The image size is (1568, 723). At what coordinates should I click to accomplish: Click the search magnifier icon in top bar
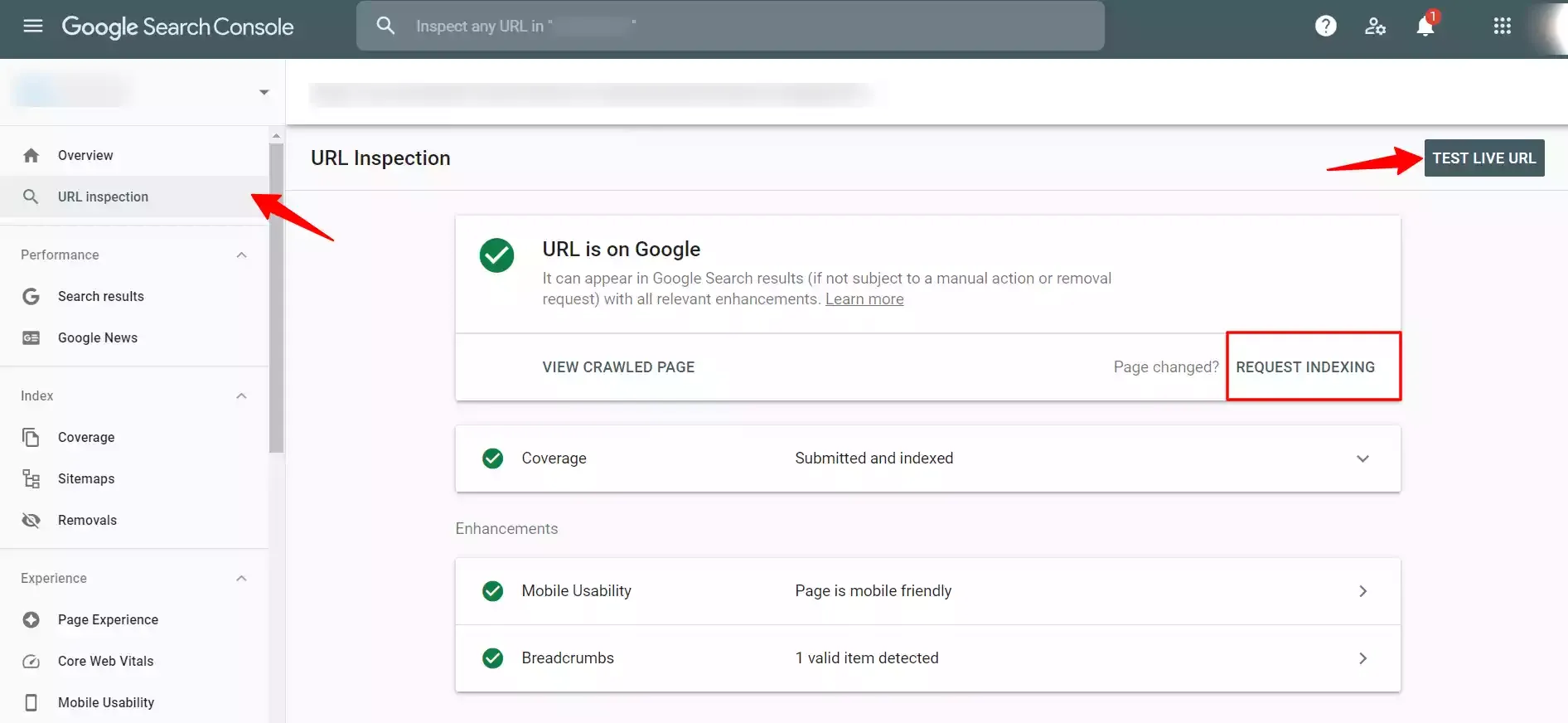(x=385, y=26)
